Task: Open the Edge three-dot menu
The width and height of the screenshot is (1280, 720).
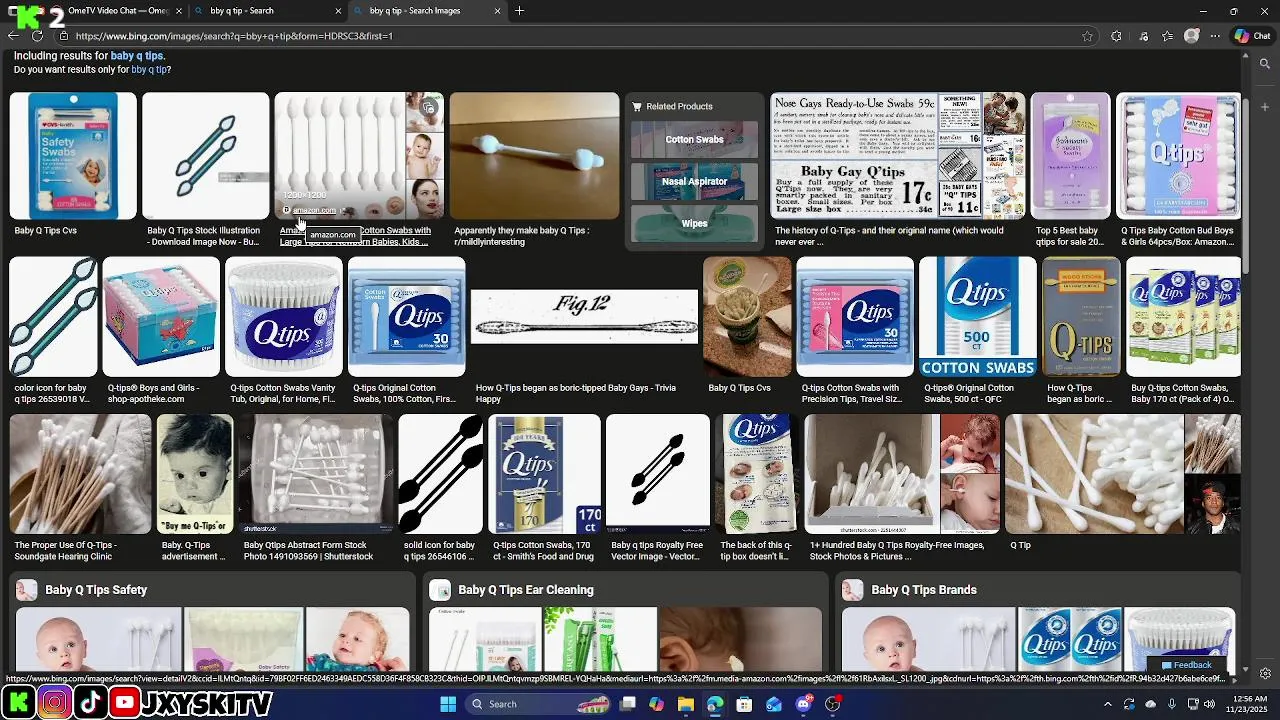Action: pyautogui.click(x=1215, y=36)
